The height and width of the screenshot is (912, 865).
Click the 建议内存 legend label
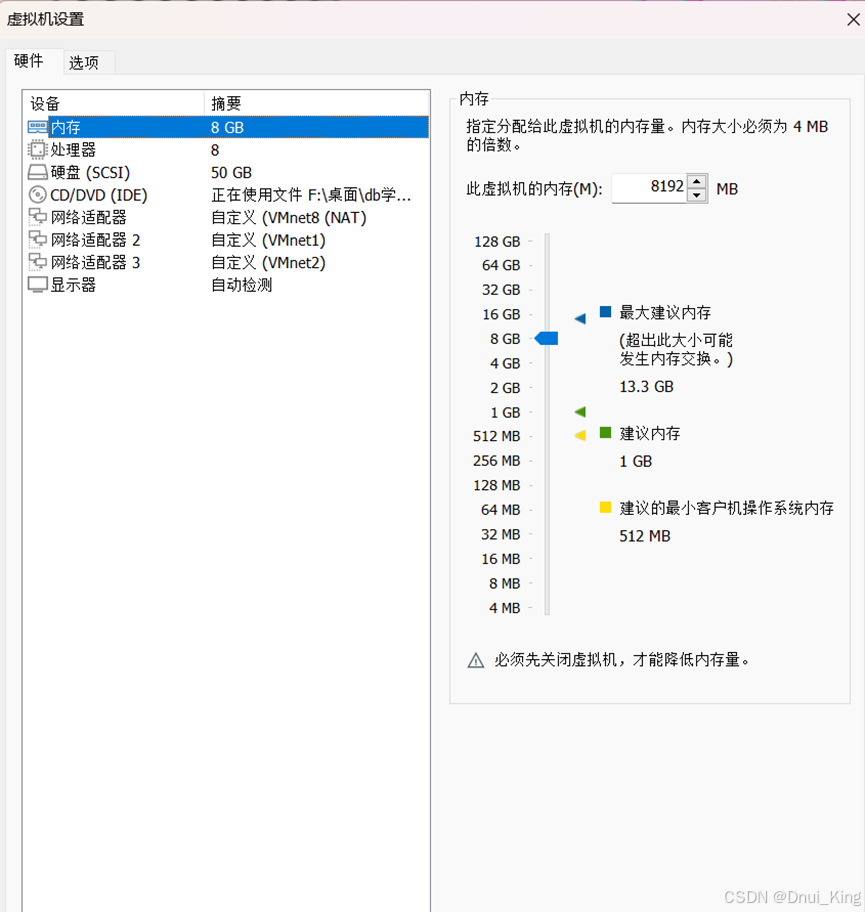650,433
